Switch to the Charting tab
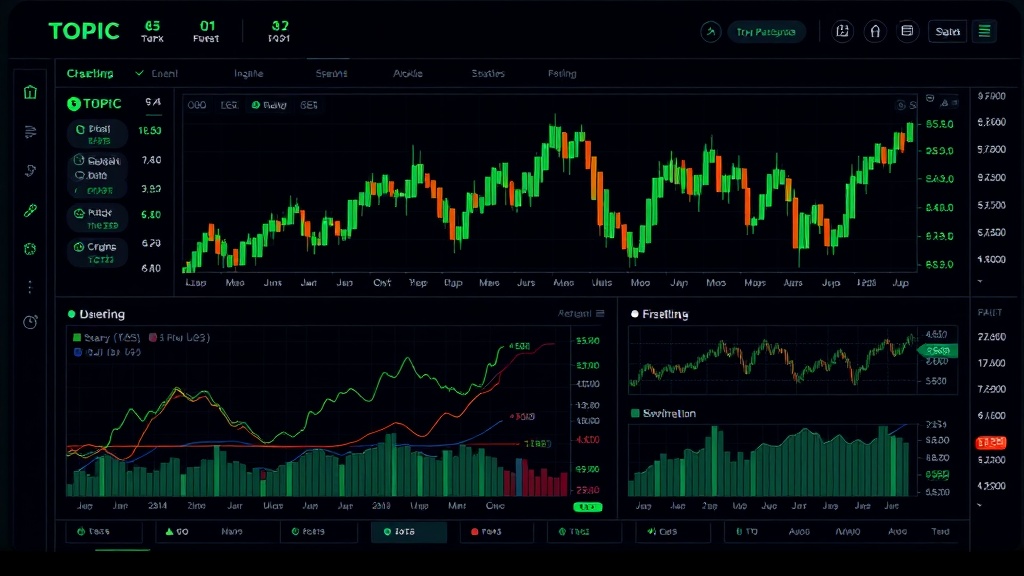Screen dimensions: 1024x576 tap(90, 73)
